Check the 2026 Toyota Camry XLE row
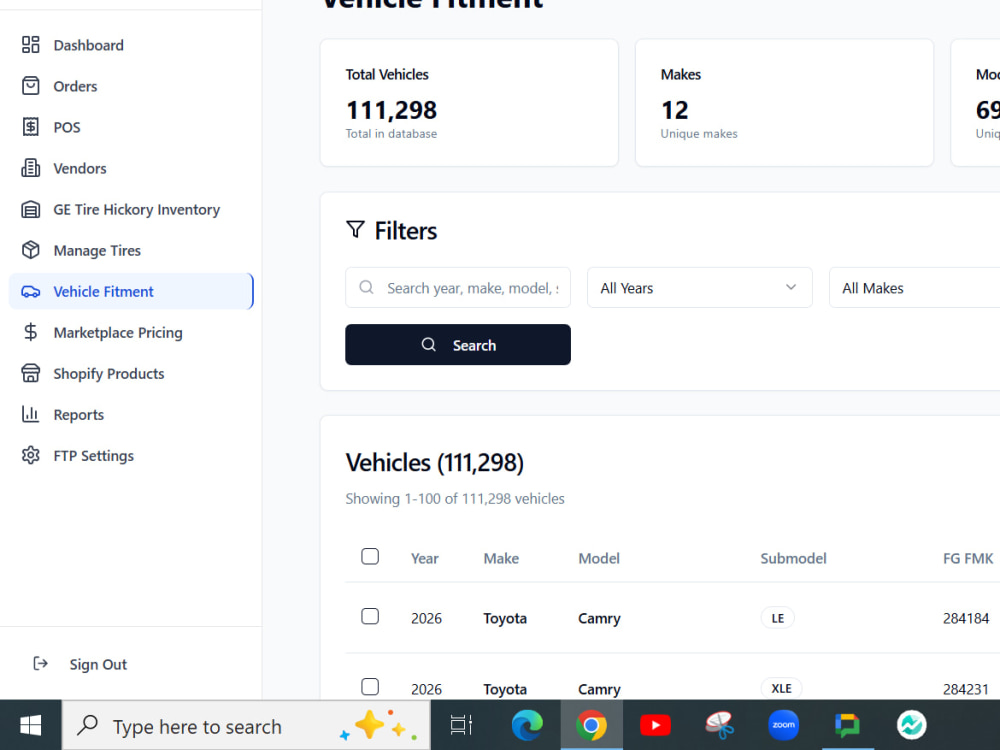The width and height of the screenshot is (1000, 750). tap(370, 687)
